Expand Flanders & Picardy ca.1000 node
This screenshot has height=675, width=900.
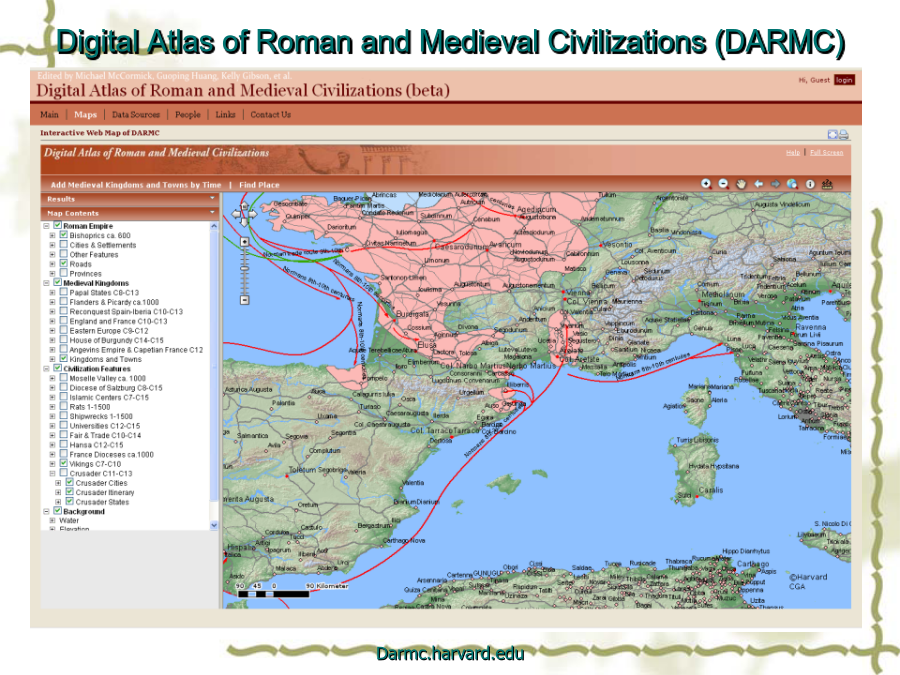[52, 302]
